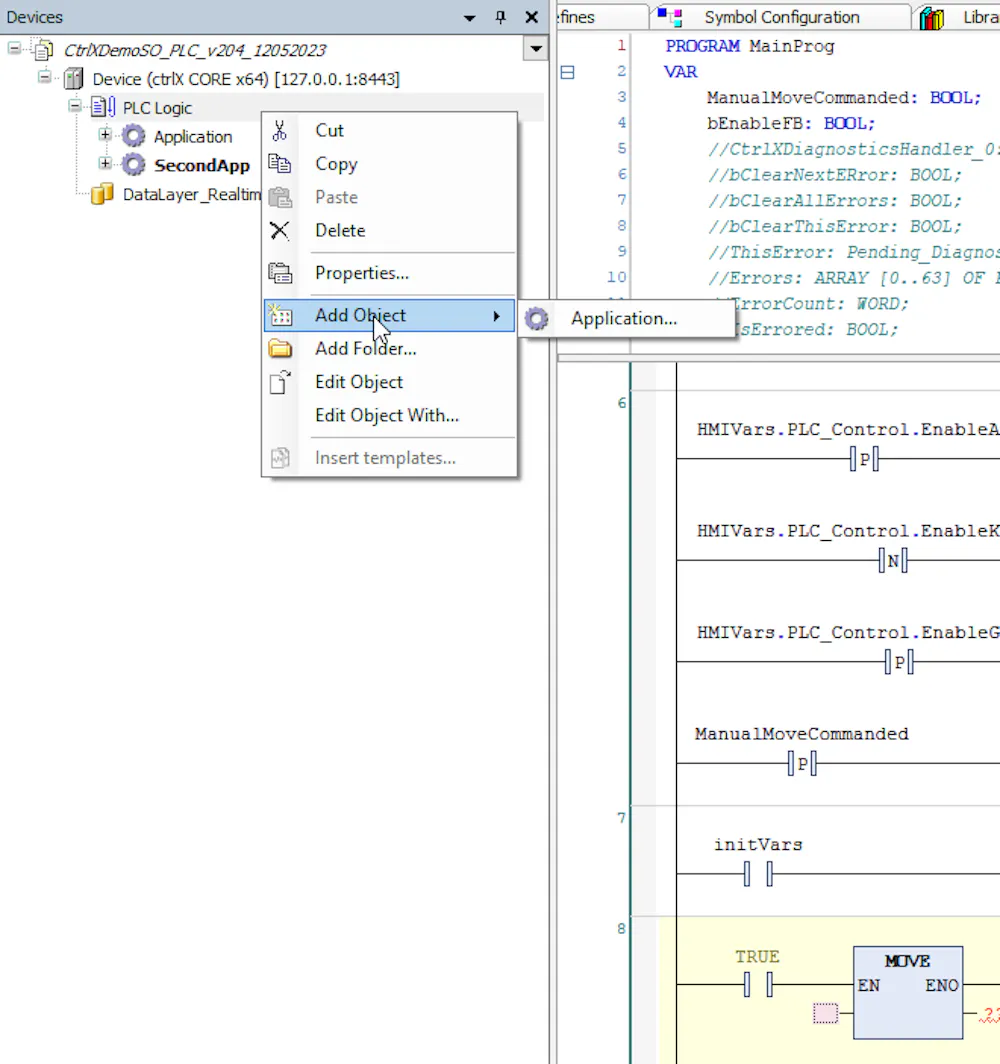
Task: Collapse the VAR block fold marker
Action: [568, 72]
